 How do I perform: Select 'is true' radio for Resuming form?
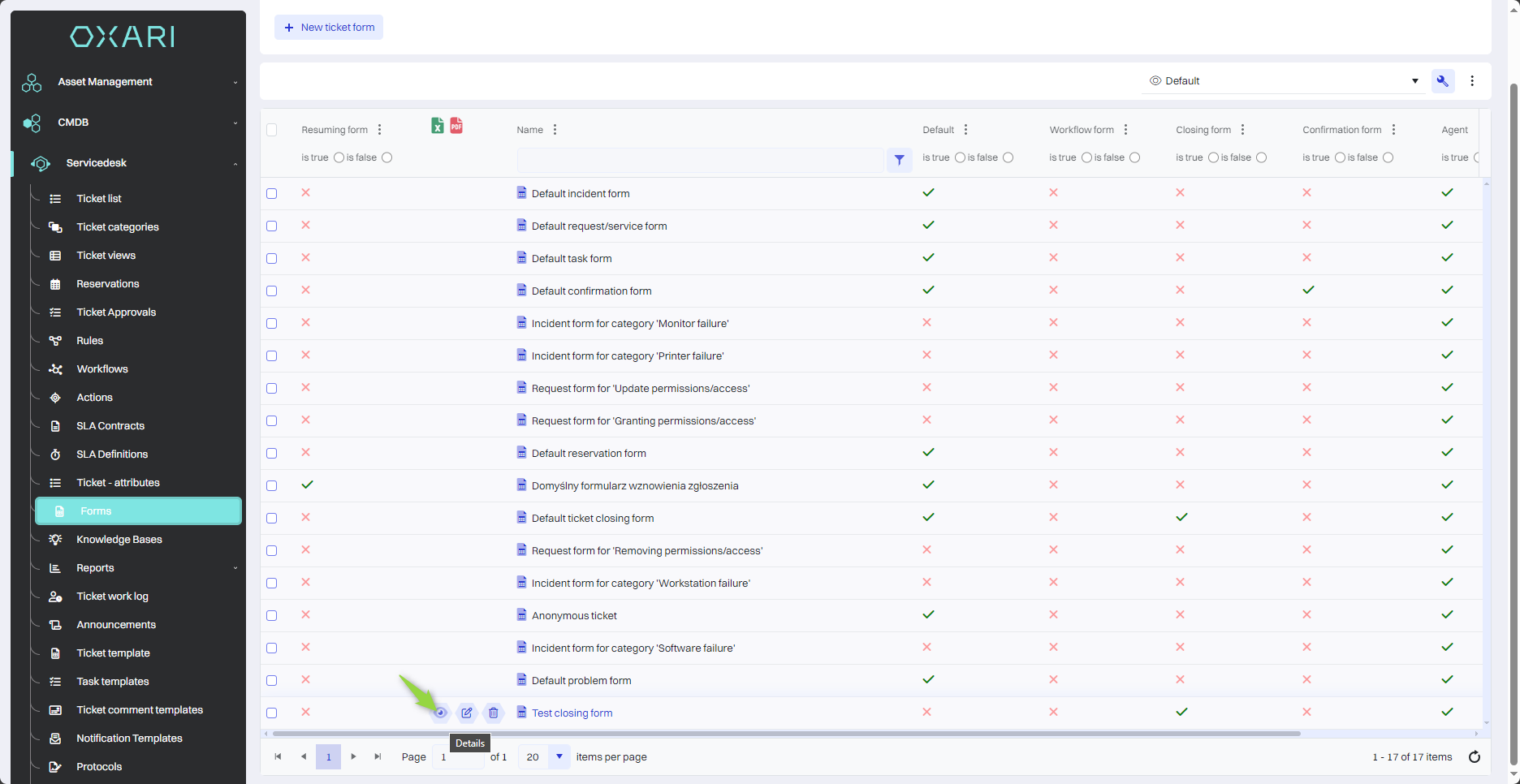point(339,157)
